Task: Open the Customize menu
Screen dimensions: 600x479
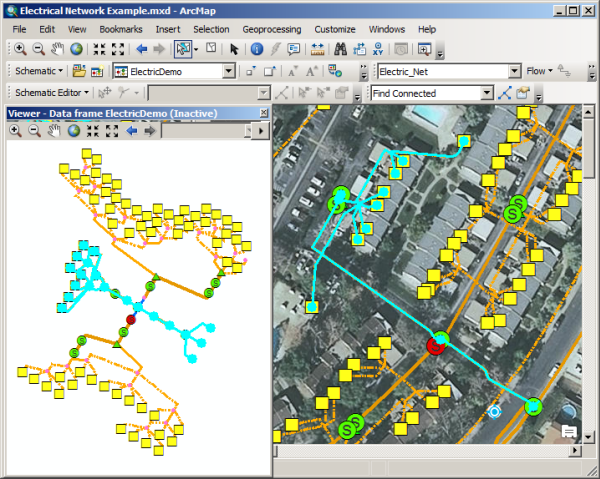Action: pyautogui.click(x=335, y=29)
